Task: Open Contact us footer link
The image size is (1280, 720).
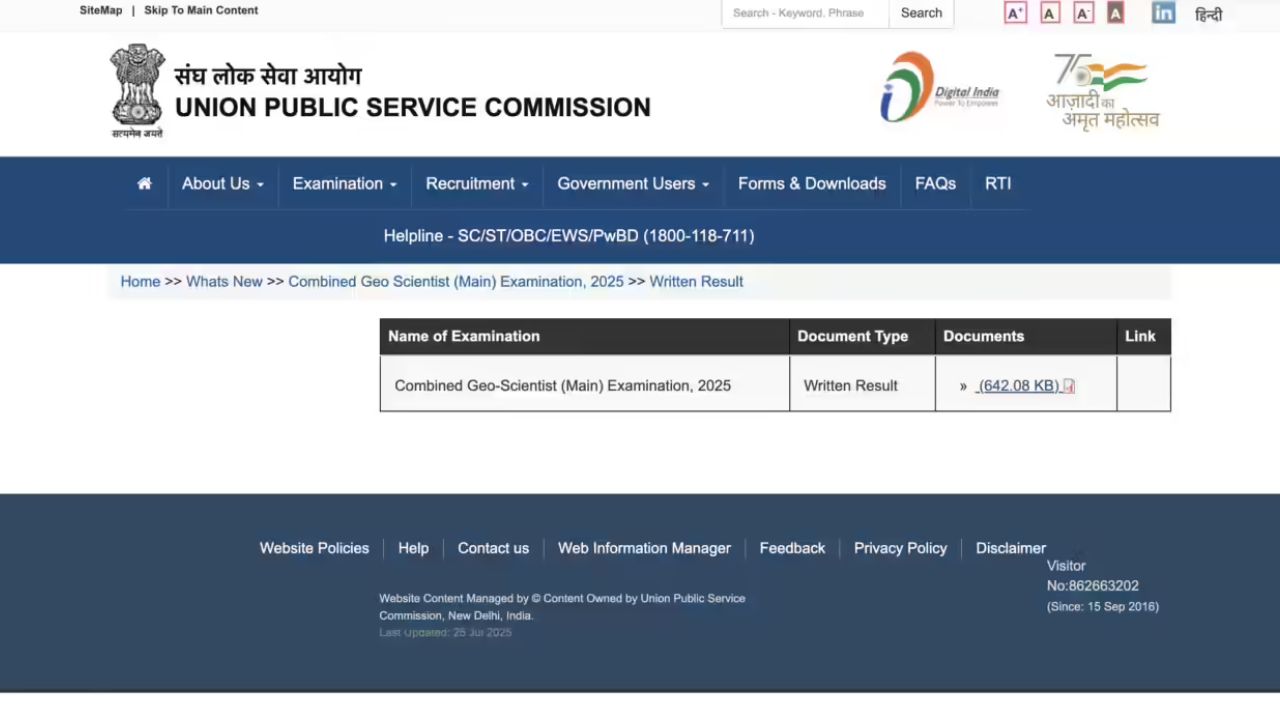Action: point(493,548)
